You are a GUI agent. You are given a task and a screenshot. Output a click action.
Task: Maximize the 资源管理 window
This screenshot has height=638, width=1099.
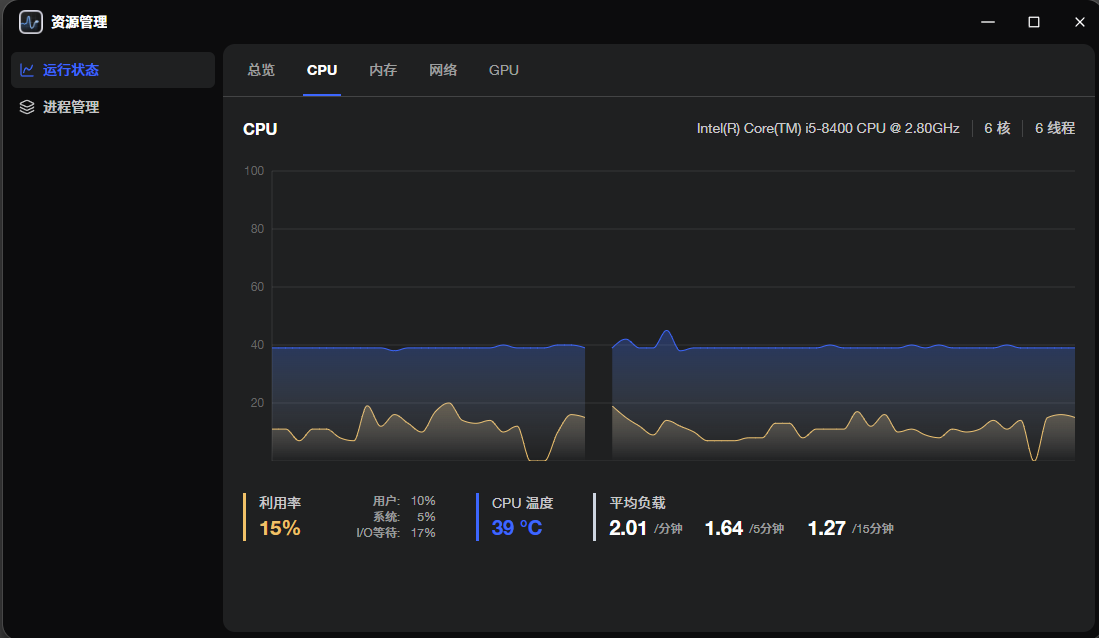pyautogui.click(x=1033, y=22)
